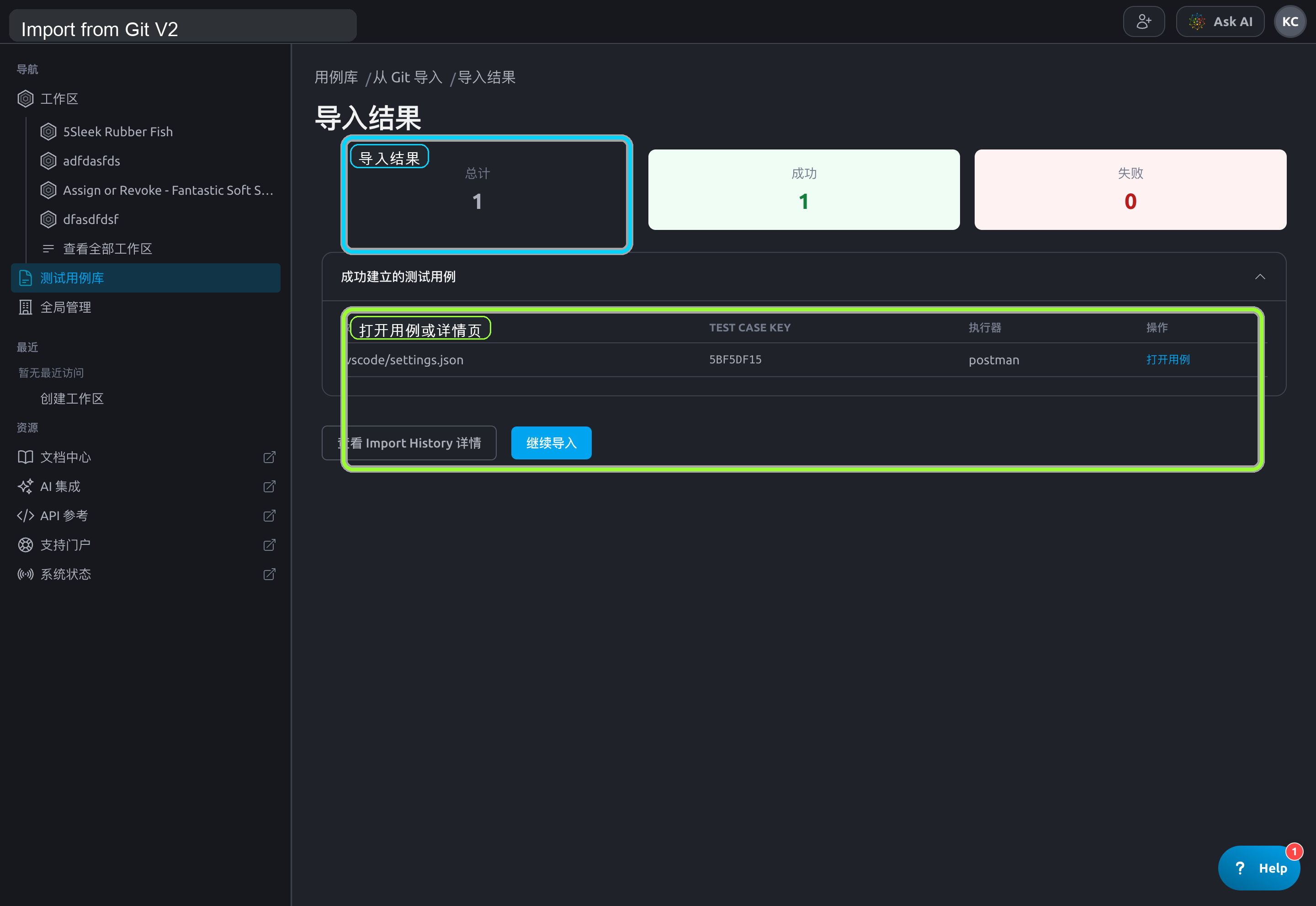
Task: Click the 操作 column header
Action: (1157, 328)
